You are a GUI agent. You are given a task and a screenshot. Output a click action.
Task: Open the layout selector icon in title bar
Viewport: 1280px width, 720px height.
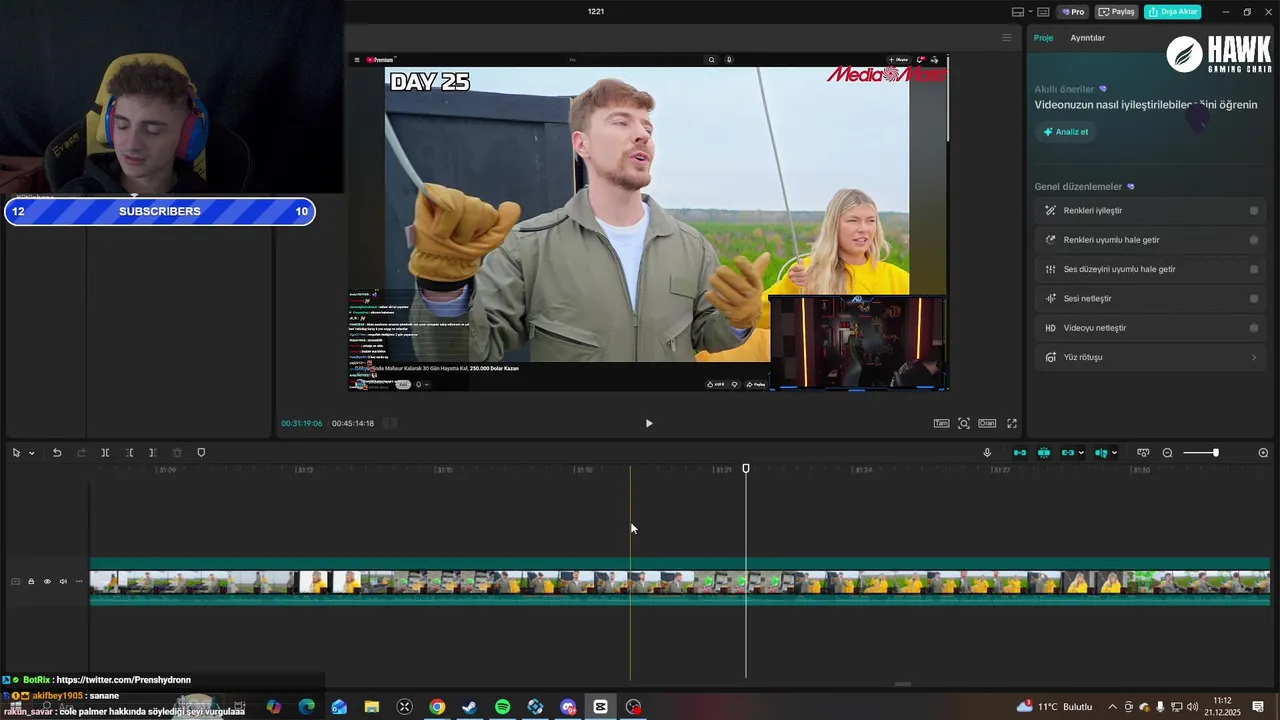click(x=1018, y=12)
